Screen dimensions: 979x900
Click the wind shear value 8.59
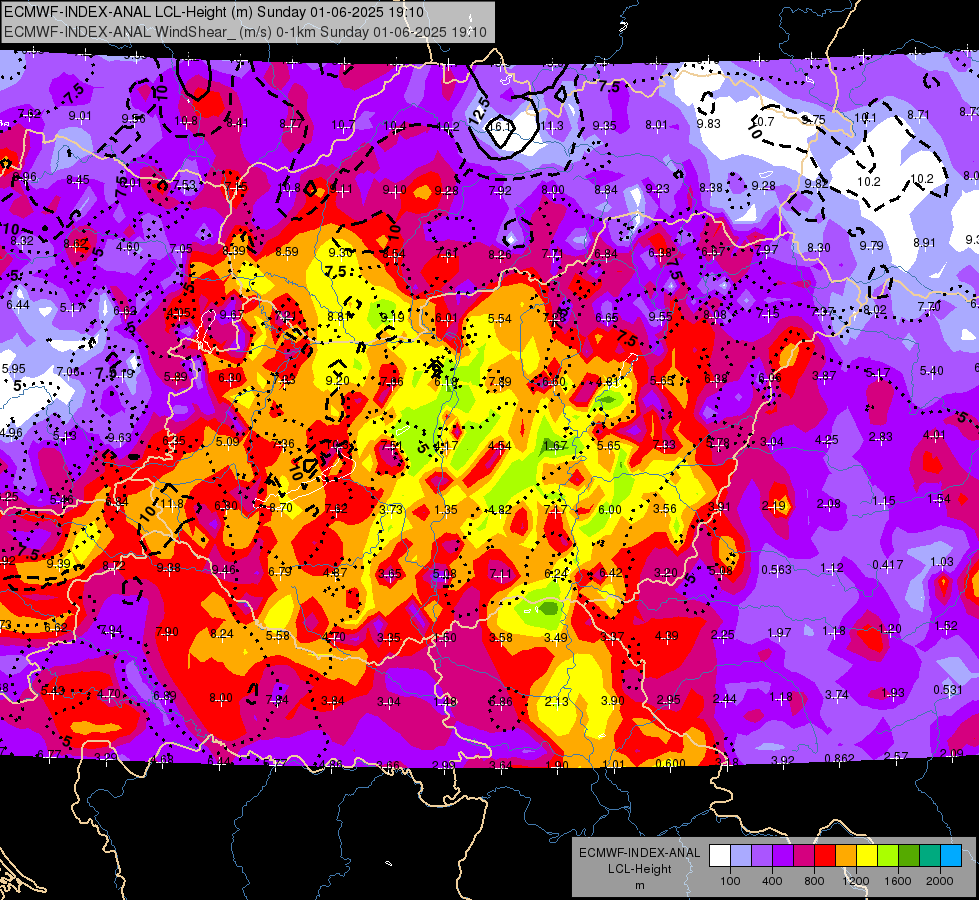point(287,252)
